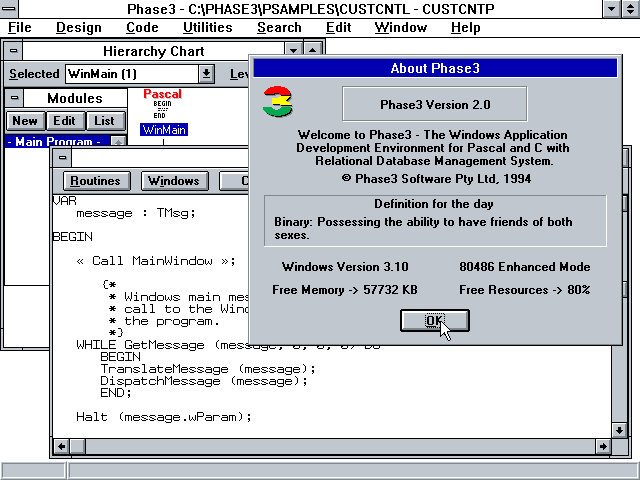
Task: Open the Utilities menu
Action: pos(207,27)
